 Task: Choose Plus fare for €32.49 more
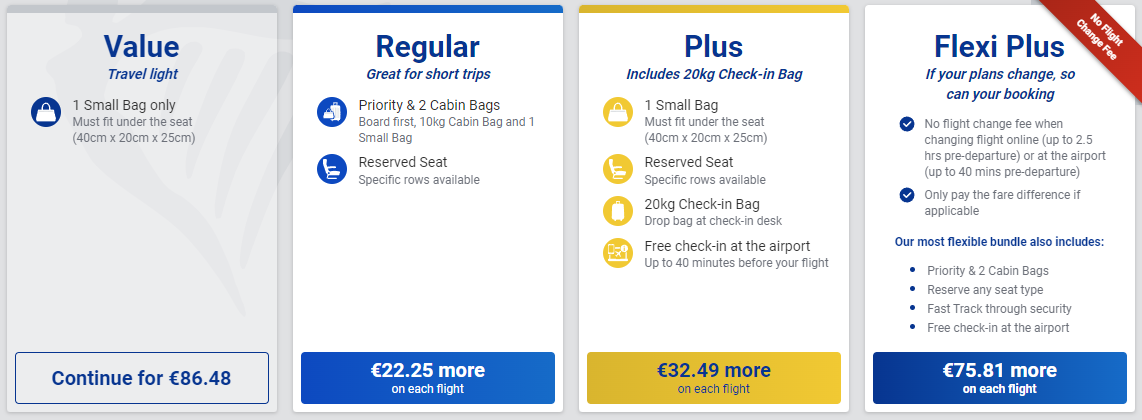pyautogui.click(x=714, y=378)
